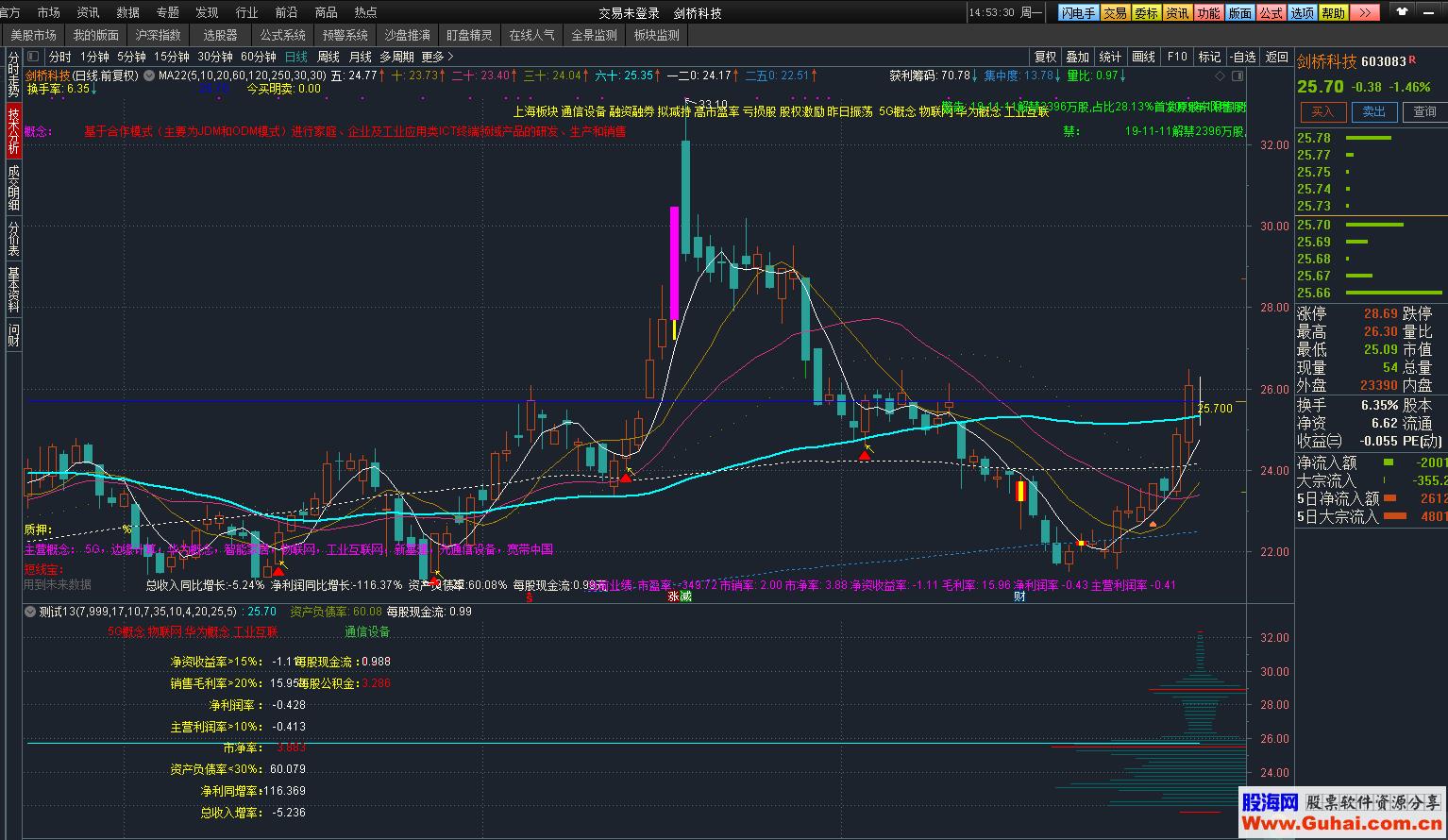Image resolution: width=1448 pixels, height=840 pixels.
Task: Click the 画线 drawing button
Action: point(1144,57)
